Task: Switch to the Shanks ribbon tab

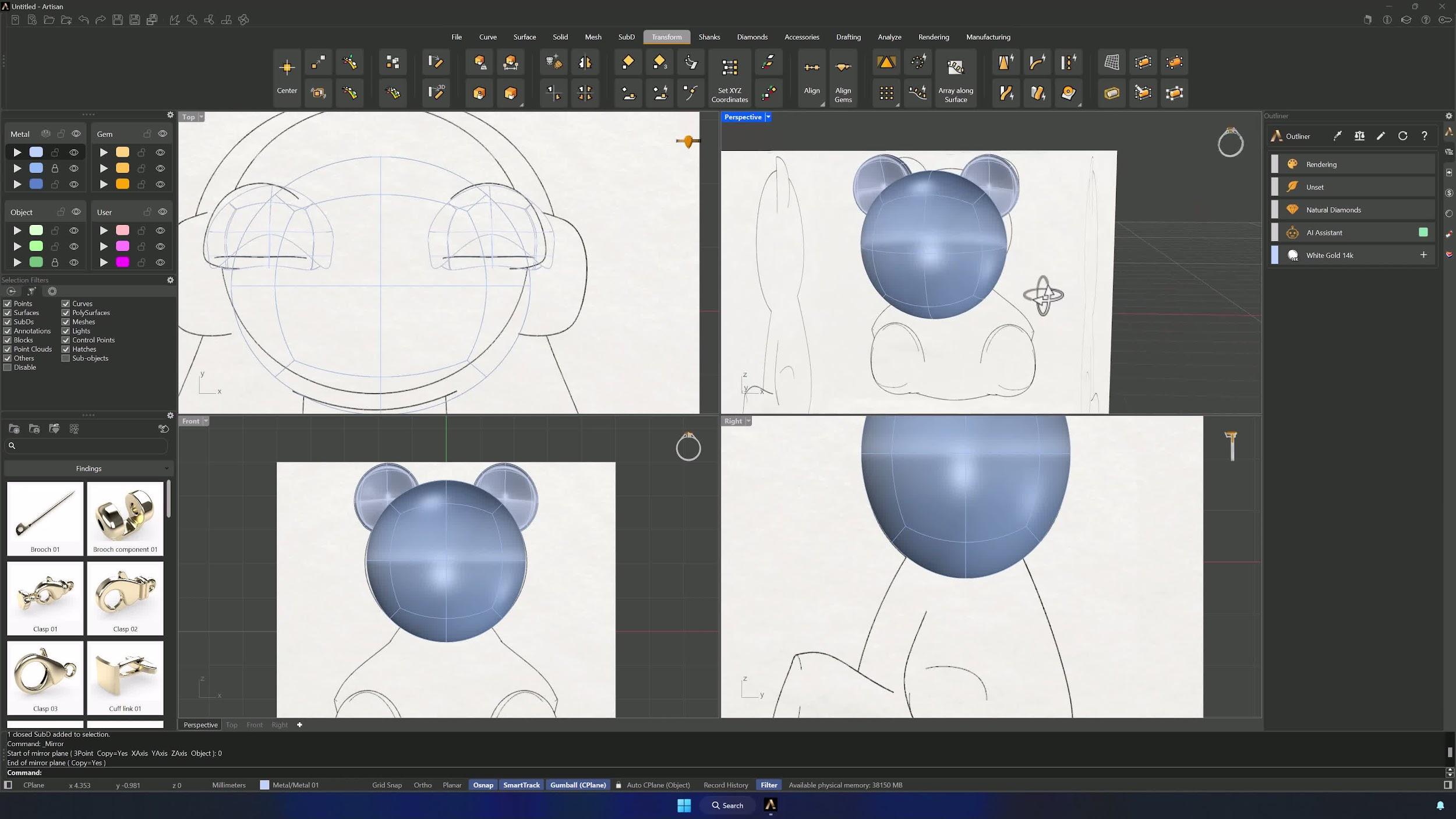Action: tap(709, 37)
